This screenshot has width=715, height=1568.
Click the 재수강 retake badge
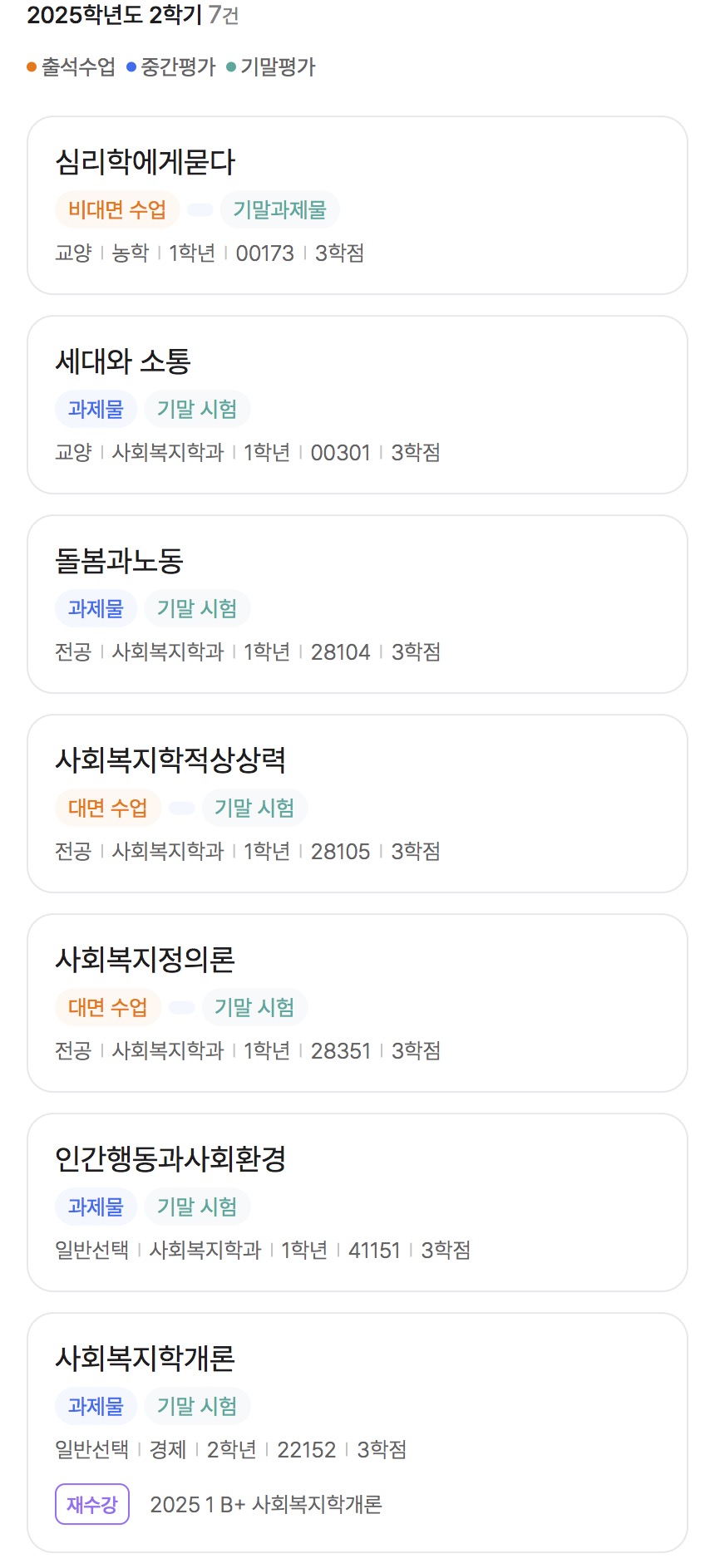[x=92, y=1504]
